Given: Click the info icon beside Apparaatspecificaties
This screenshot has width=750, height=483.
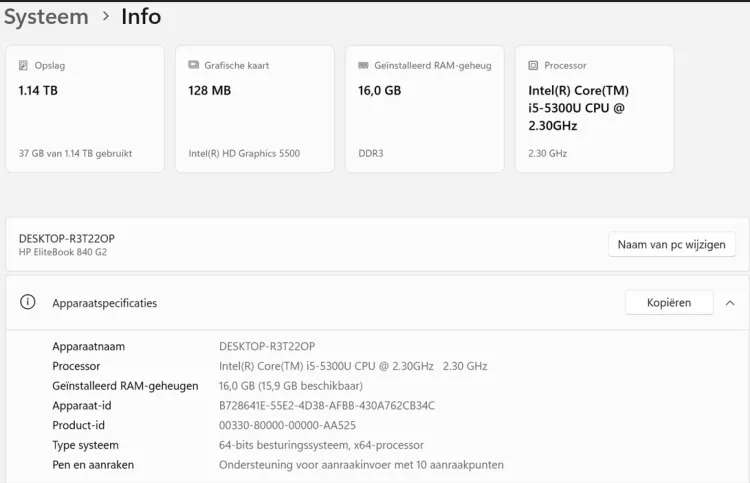Looking at the screenshot, I should pyautogui.click(x=28, y=302).
